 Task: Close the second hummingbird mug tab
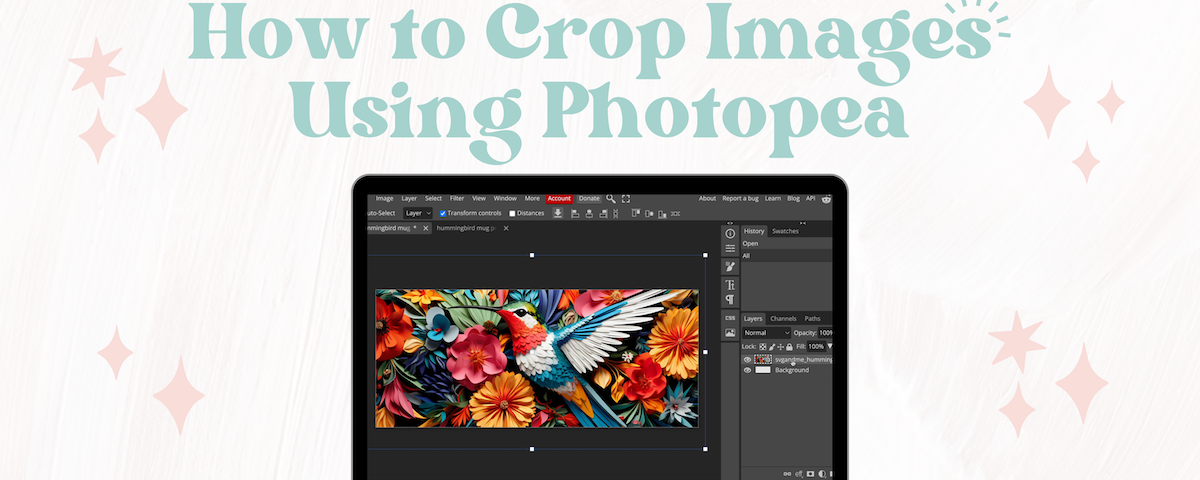(x=506, y=228)
